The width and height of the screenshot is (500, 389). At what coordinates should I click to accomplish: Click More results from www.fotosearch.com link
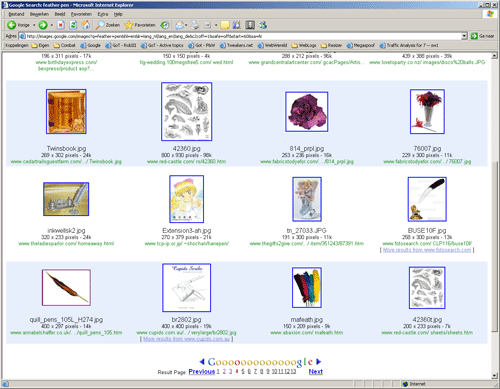point(427,250)
